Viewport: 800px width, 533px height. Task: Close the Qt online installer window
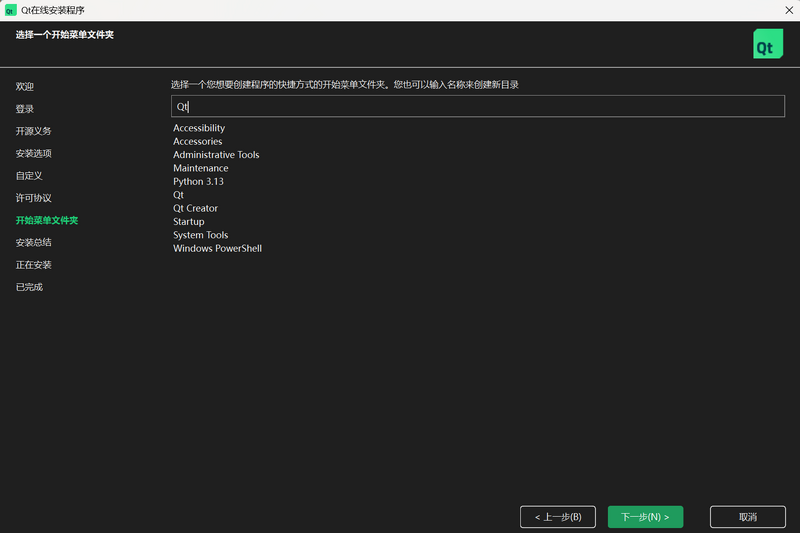coord(789,10)
